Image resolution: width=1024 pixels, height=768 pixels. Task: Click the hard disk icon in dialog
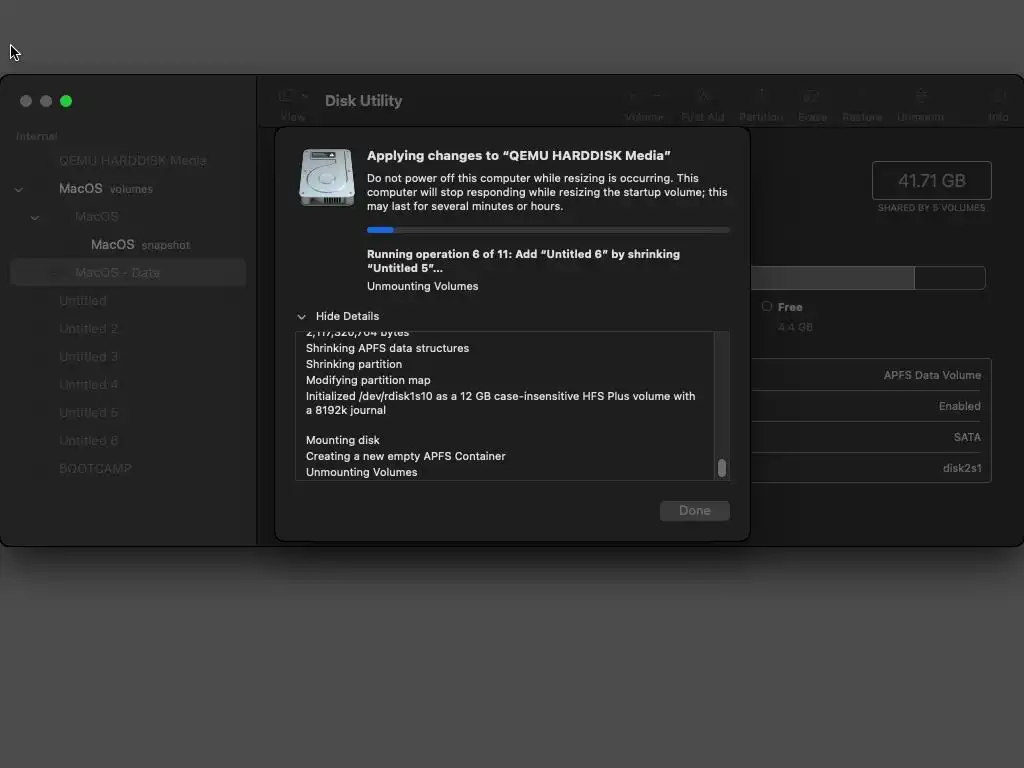[x=327, y=177]
